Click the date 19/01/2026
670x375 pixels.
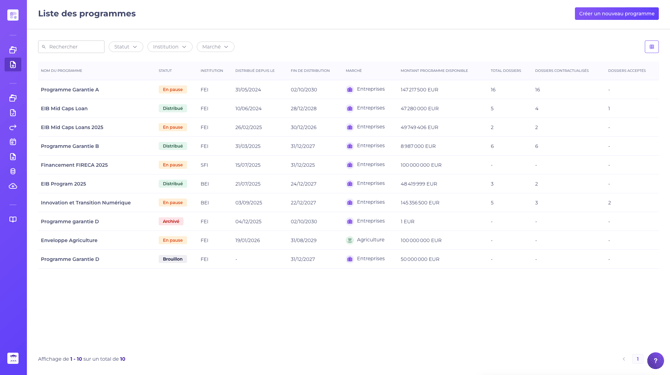click(247, 240)
